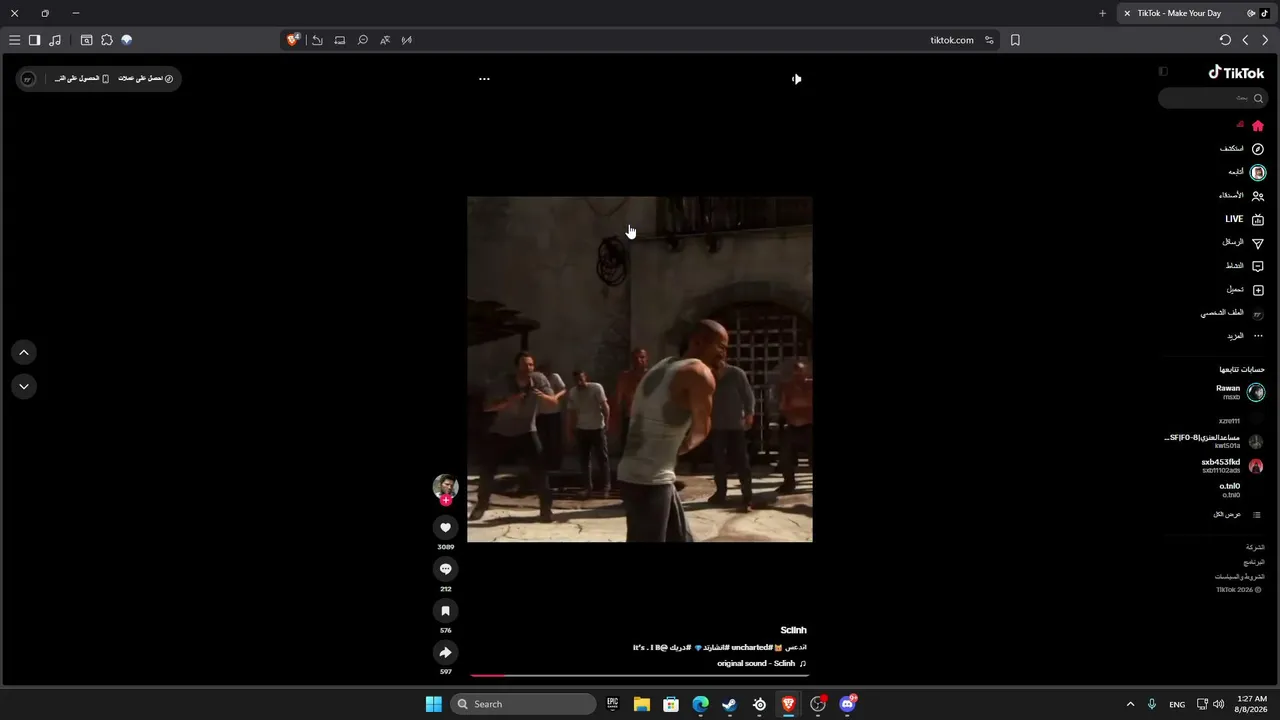The height and width of the screenshot is (720, 1280).
Task: Click the gem wallet icon in the toolbar
Action: click(x=127, y=40)
